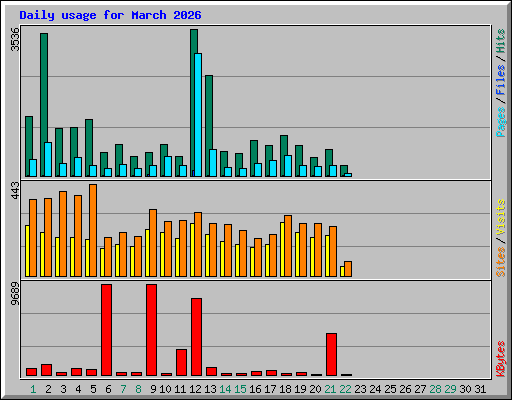Image resolution: width=512 pixels, height=400 pixels.
Task: Click day label 25 on the x-axis
Action: (390, 389)
